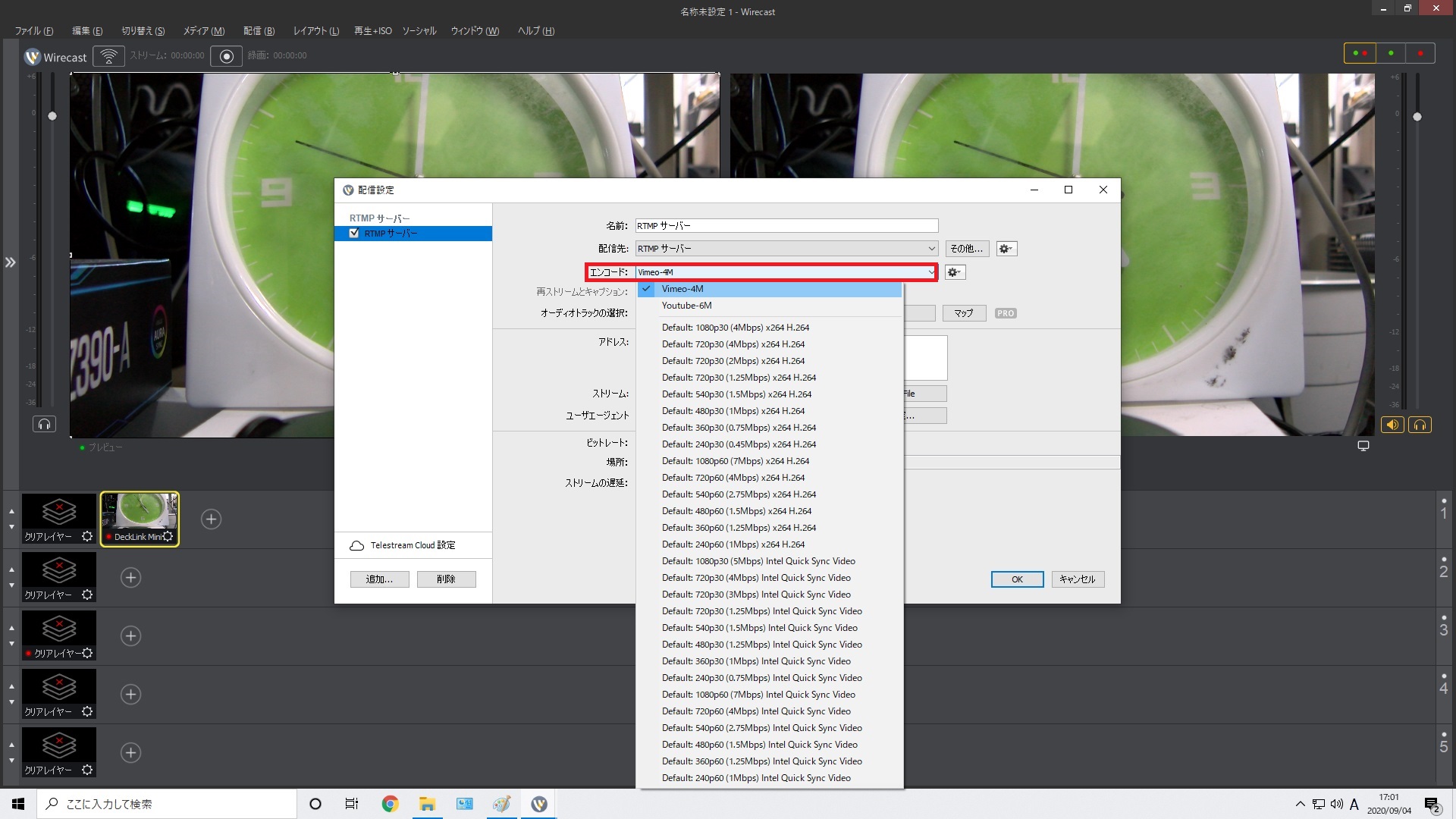
Task: Collapse the エンコード Vimeo-4M dropdown
Action: coord(786,272)
